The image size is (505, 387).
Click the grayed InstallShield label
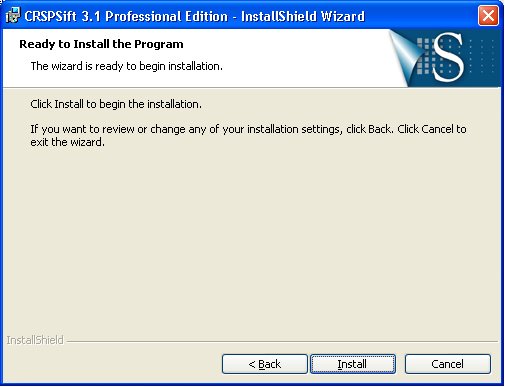point(35,340)
